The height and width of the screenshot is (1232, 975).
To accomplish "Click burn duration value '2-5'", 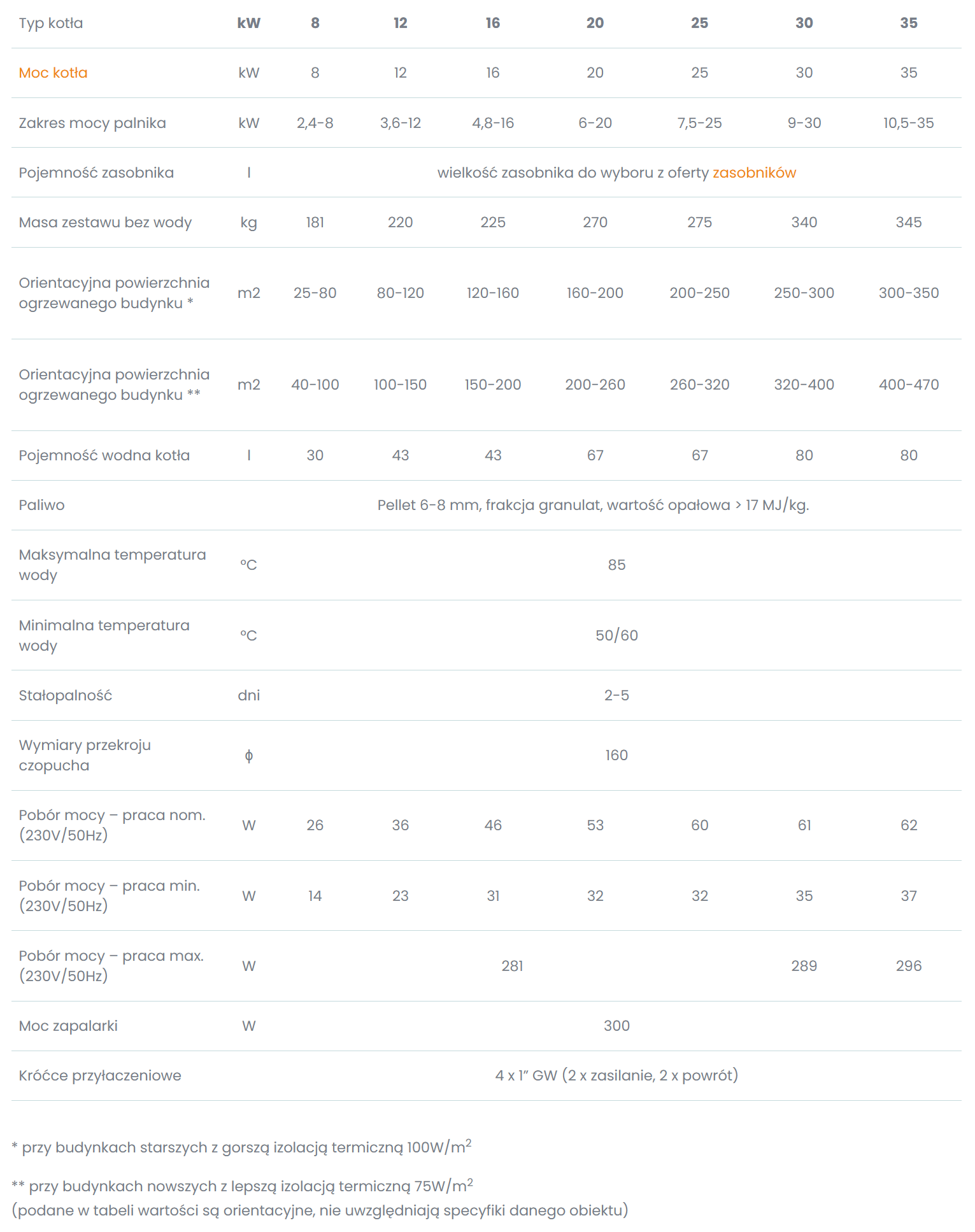I will point(616,695).
